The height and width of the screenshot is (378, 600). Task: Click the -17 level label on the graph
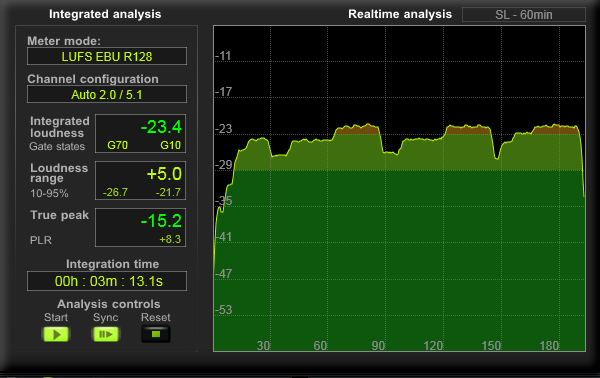click(x=223, y=92)
